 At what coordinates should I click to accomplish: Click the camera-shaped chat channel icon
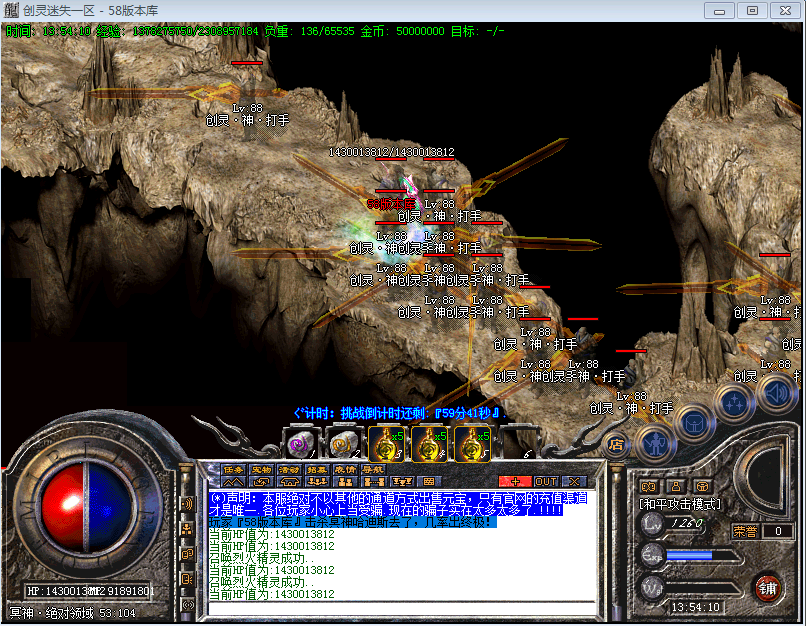(x=187, y=579)
